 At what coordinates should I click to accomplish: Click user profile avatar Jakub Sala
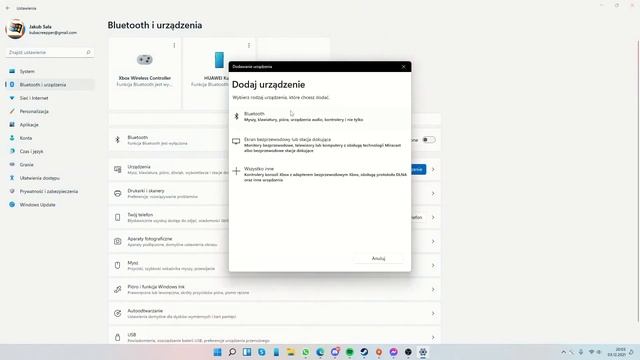pos(16,29)
